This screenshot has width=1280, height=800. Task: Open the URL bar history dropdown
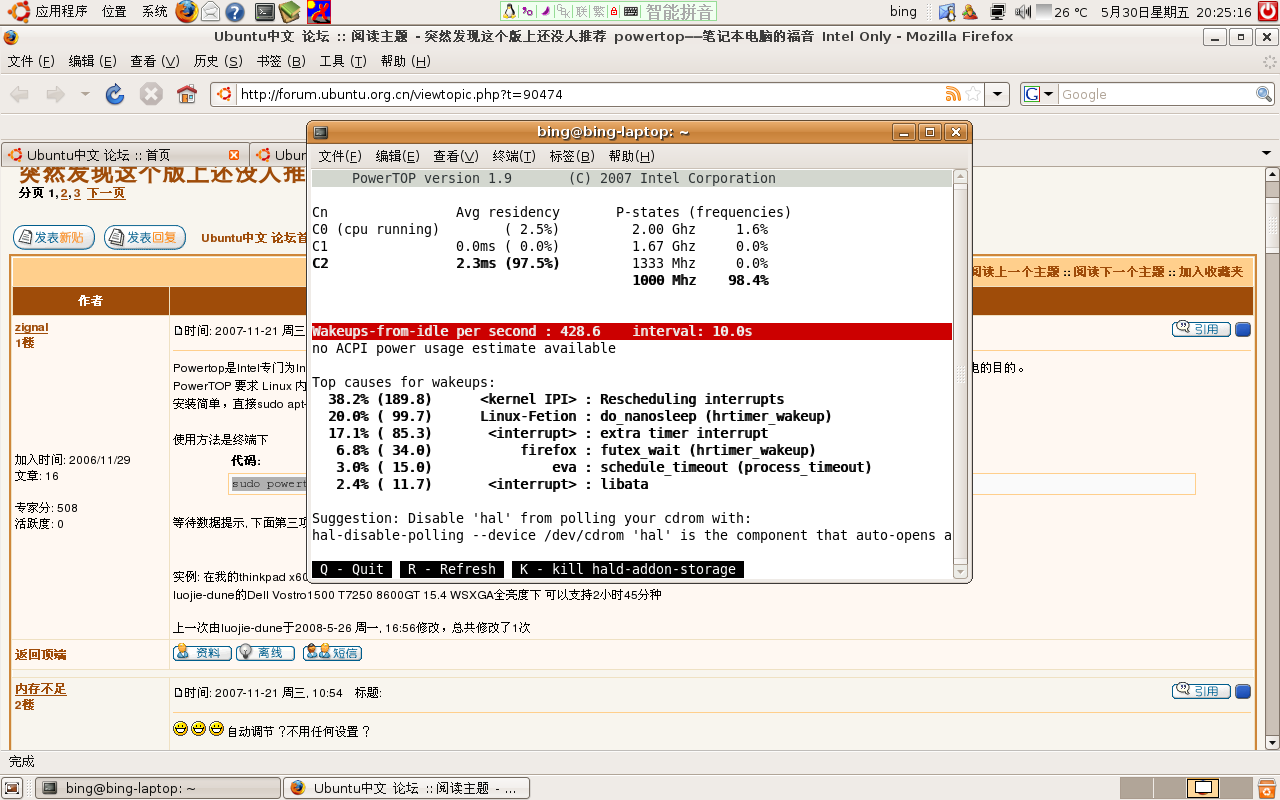click(x=997, y=94)
